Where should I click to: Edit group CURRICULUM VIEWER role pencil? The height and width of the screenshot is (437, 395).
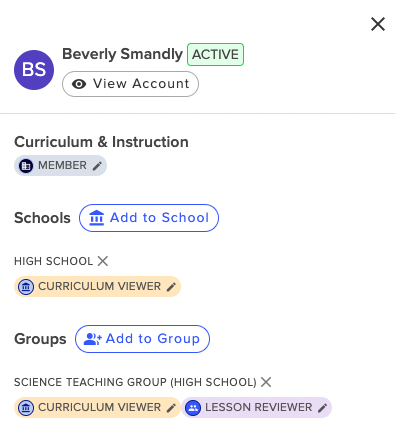(x=171, y=408)
